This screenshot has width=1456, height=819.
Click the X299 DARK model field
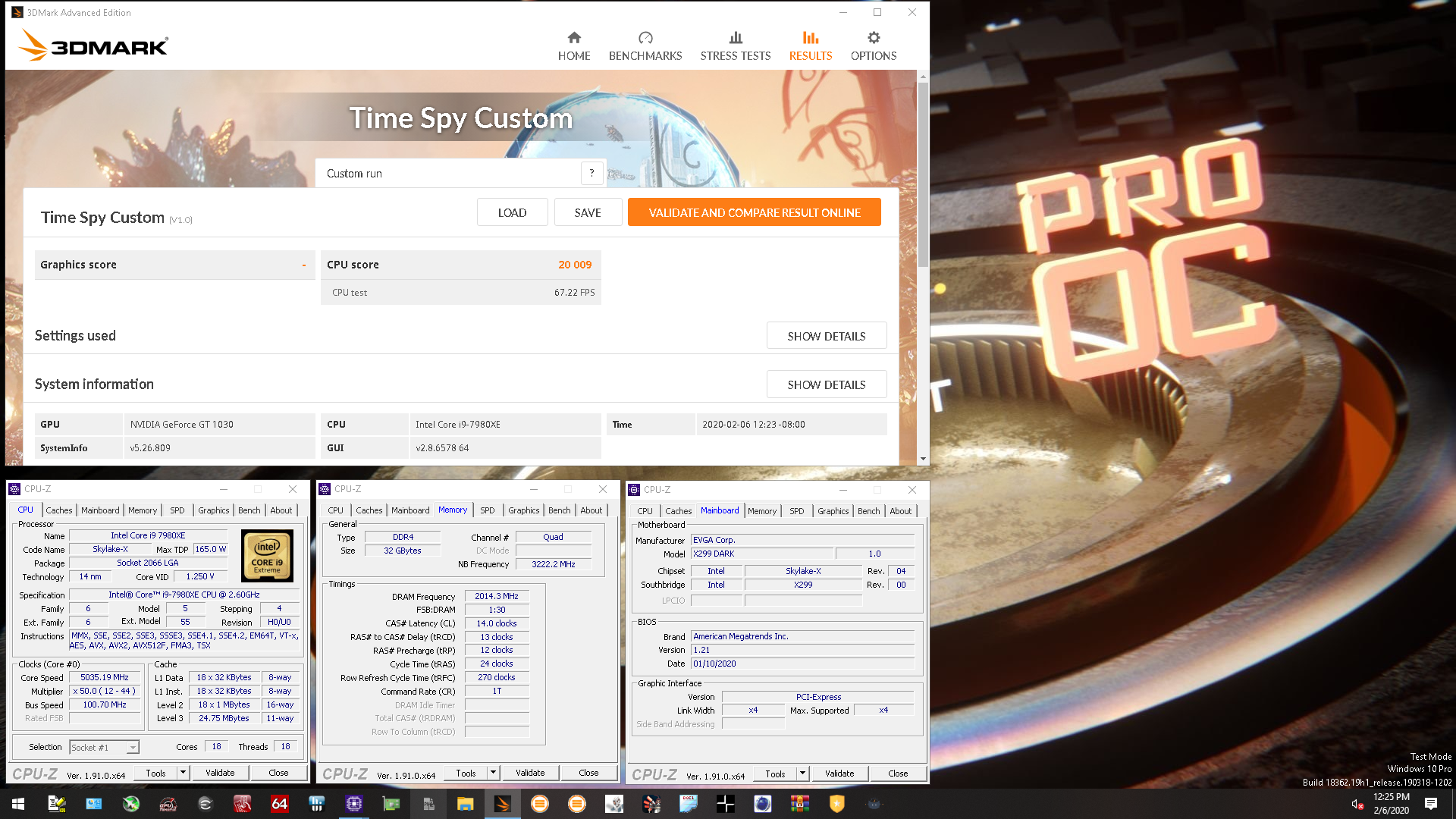coord(761,554)
